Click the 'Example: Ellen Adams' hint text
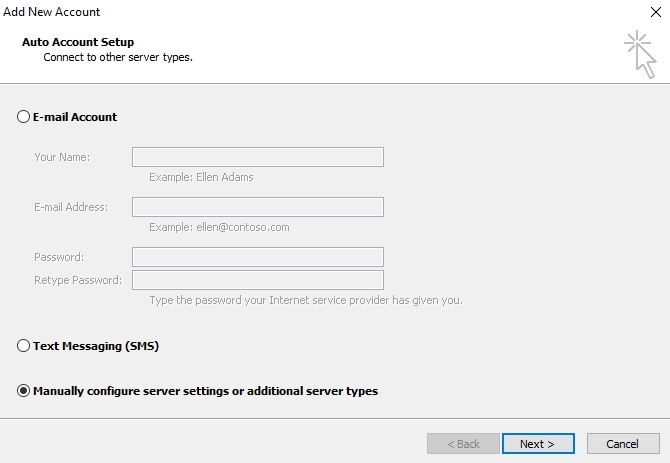The height and width of the screenshot is (463, 670). coord(201,177)
